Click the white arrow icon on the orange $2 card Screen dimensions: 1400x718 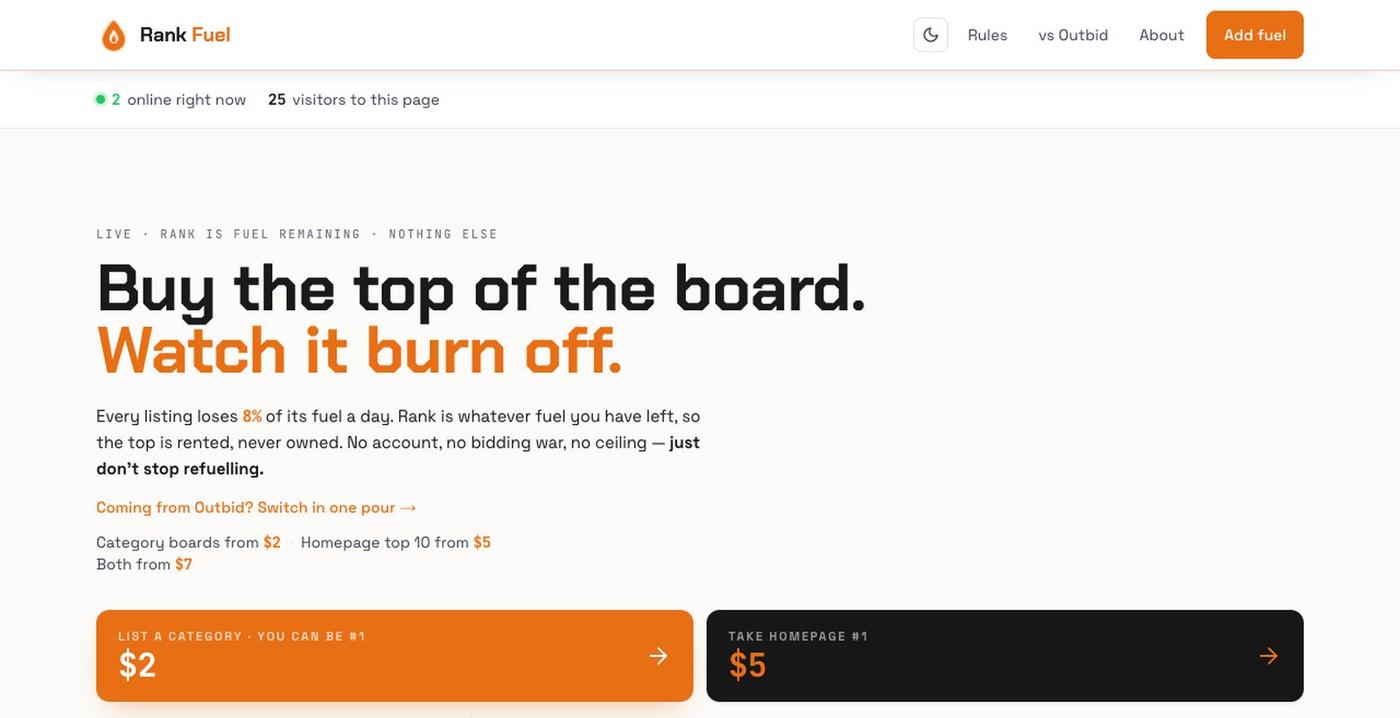[x=658, y=656]
